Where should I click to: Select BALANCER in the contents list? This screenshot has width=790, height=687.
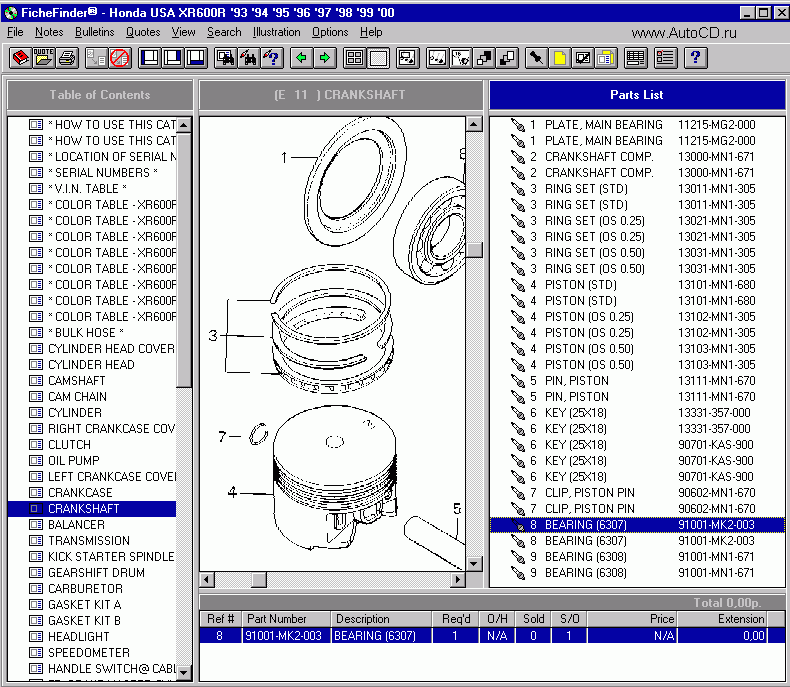76,525
